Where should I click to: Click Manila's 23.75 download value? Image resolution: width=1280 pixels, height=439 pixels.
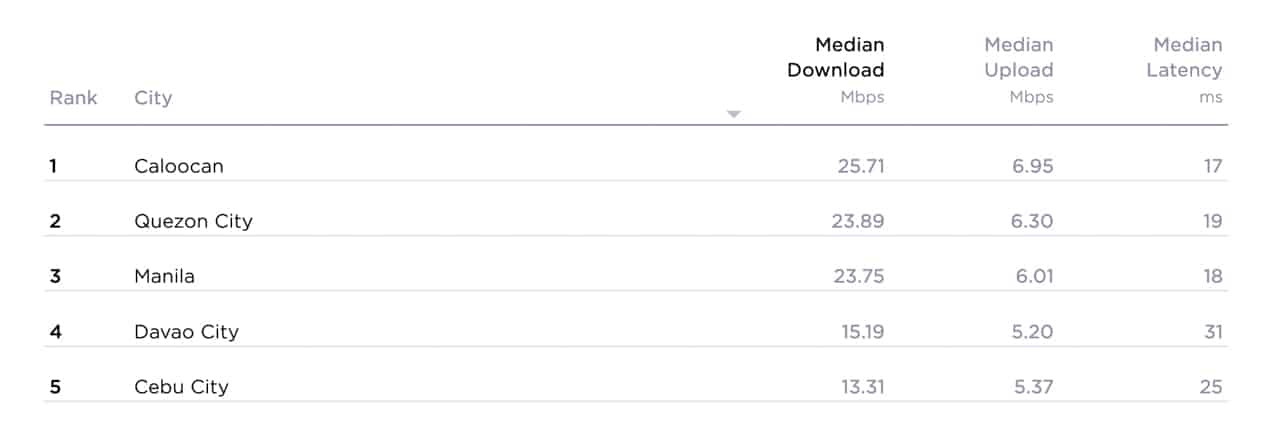click(857, 276)
